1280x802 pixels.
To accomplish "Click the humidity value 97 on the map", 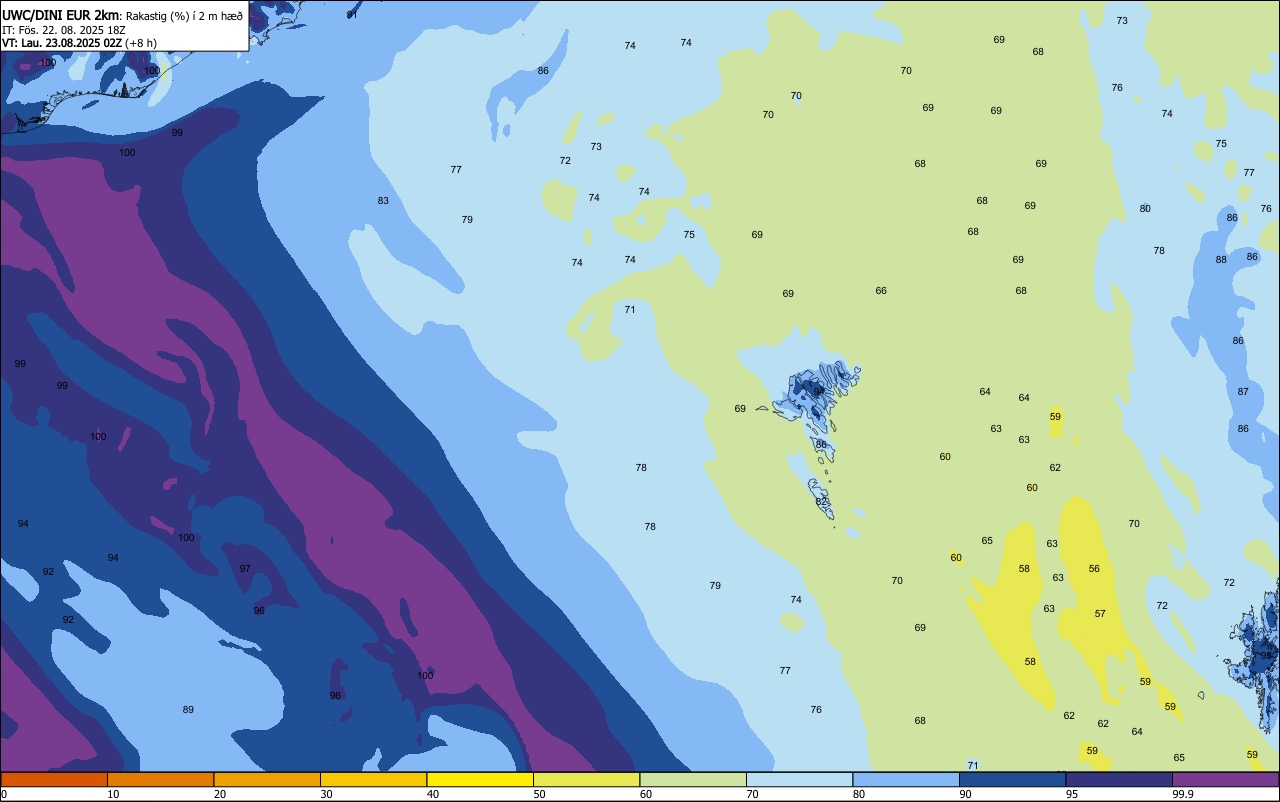I will click(245, 569).
